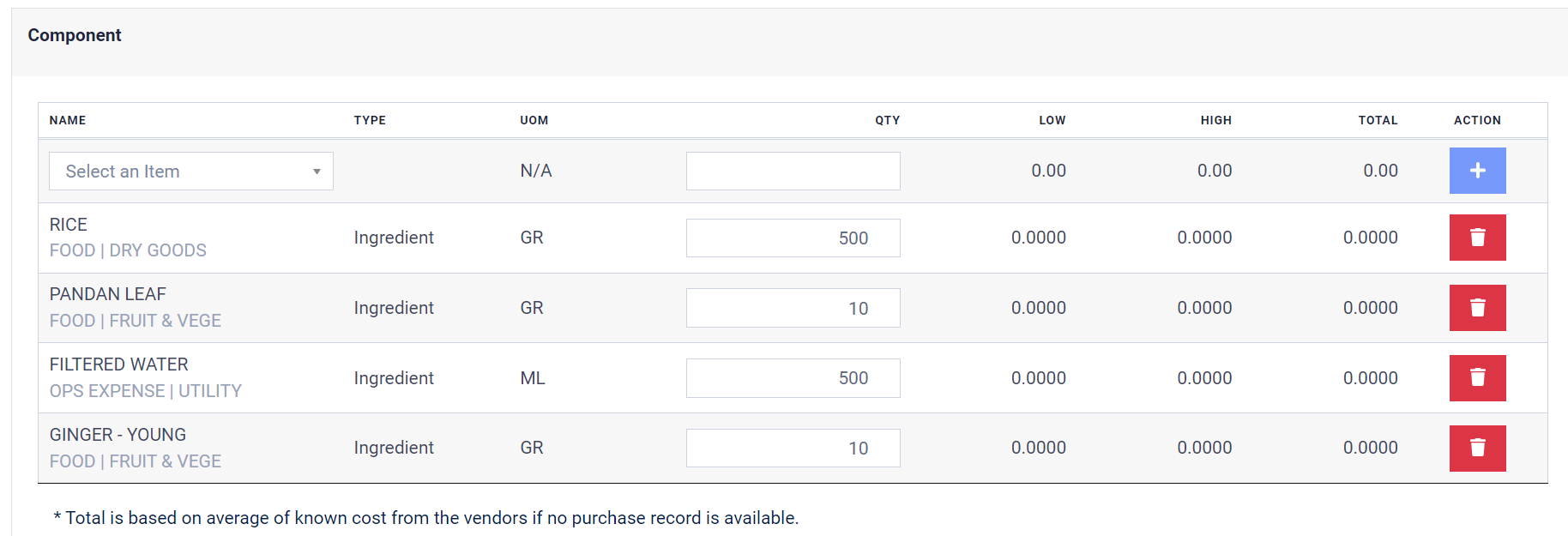The height and width of the screenshot is (536, 1568).
Task: Select the GINGER - YOUNG item name
Action: pos(118,435)
